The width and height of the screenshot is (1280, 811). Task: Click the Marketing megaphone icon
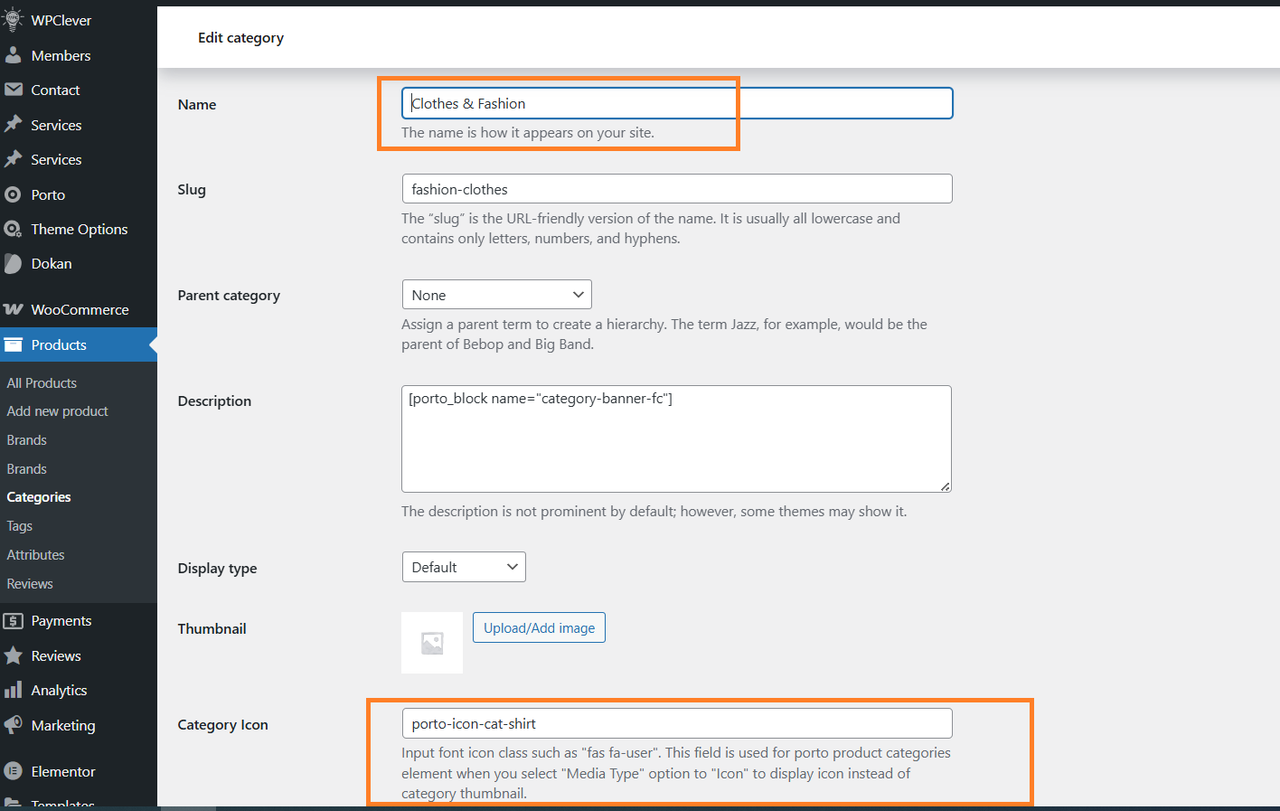click(13, 725)
